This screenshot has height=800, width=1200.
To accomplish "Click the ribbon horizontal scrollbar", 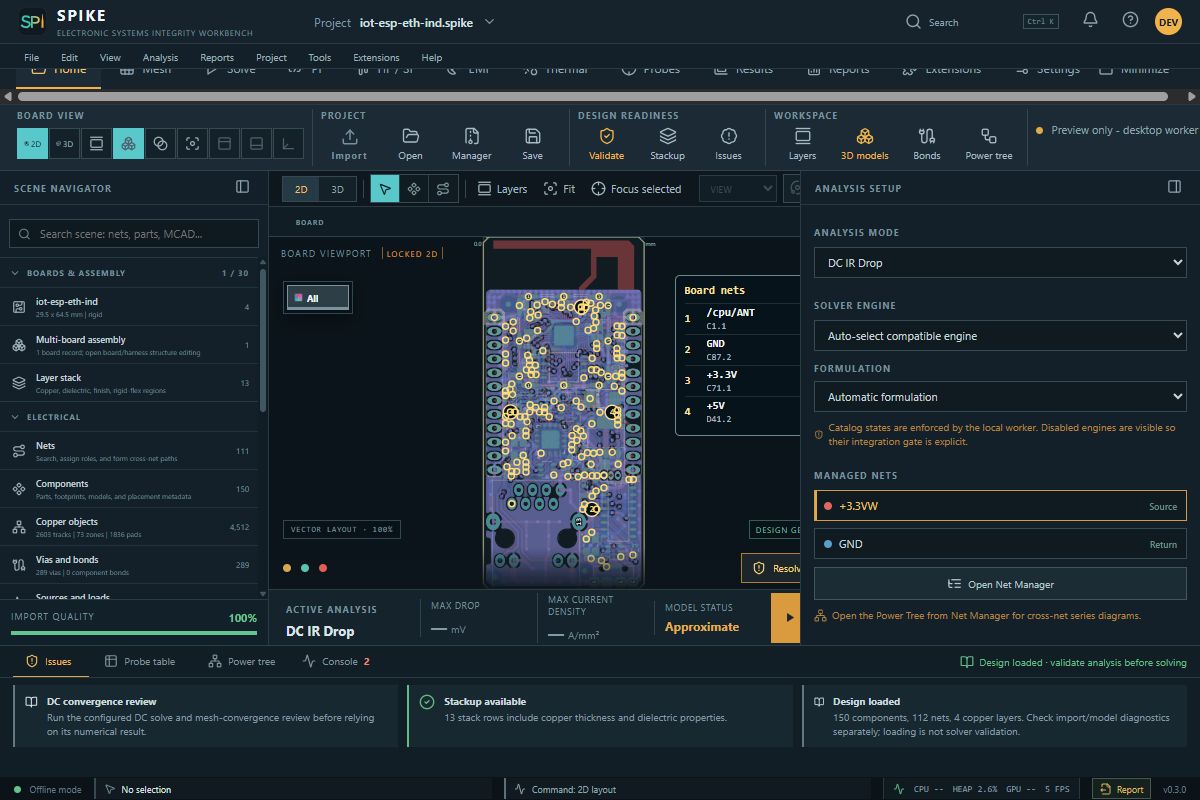I will [x=593, y=97].
